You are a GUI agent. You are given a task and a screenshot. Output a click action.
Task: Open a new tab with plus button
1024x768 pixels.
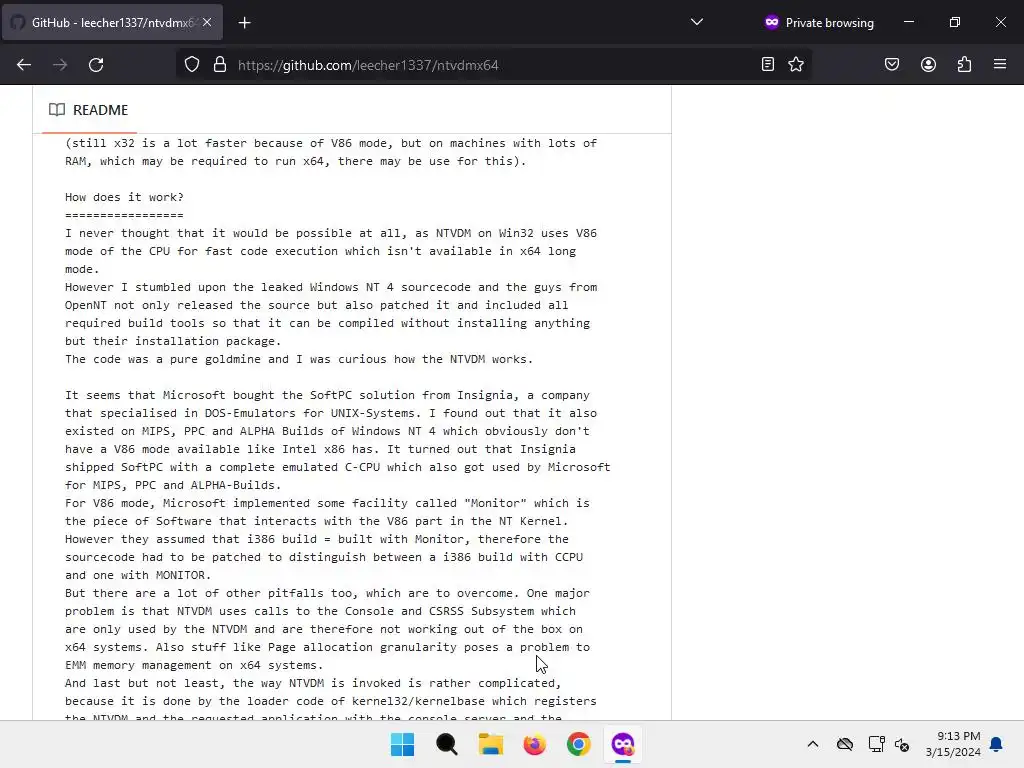click(245, 23)
